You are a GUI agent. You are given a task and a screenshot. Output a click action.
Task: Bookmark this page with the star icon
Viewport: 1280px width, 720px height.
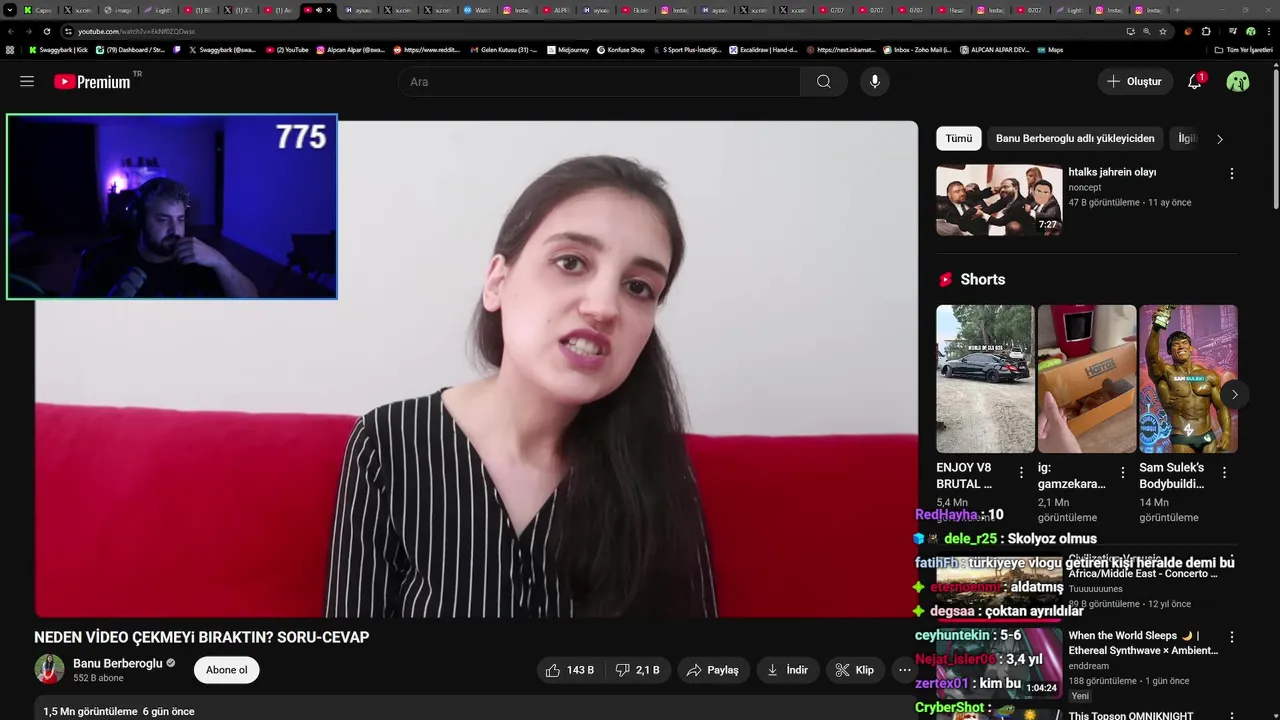coord(1163,31)
